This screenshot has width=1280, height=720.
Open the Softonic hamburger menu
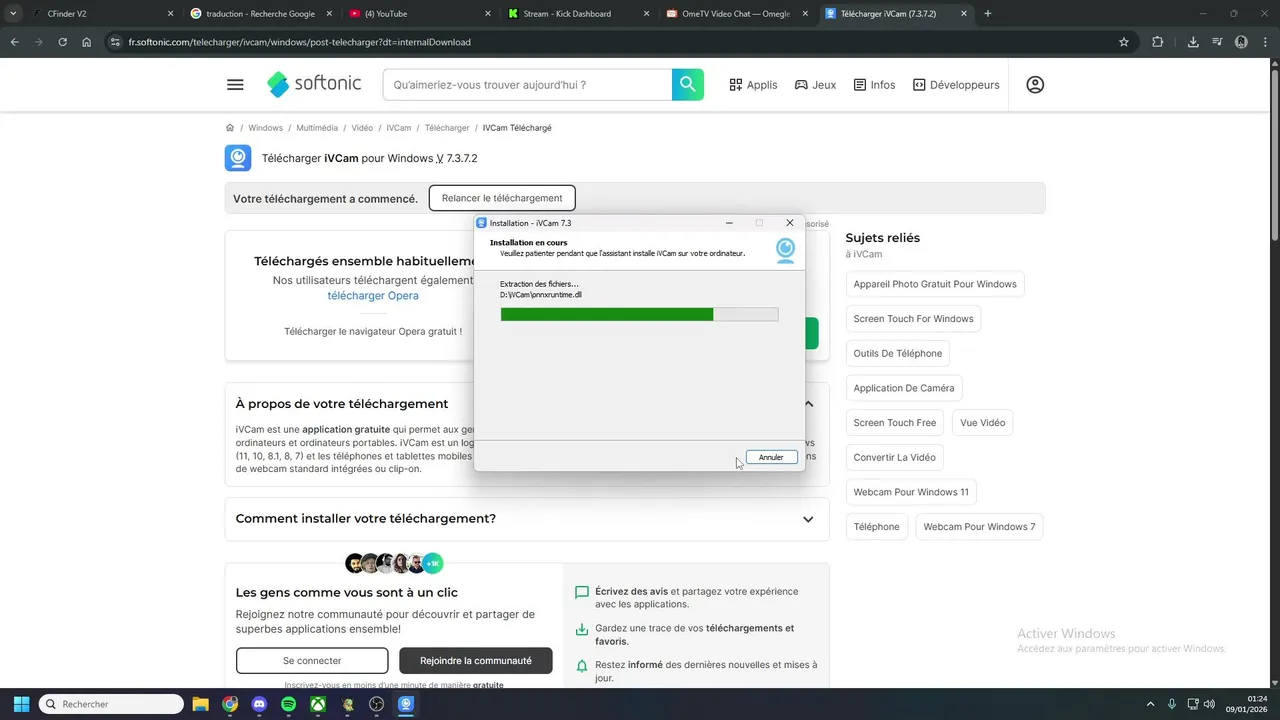235,85
